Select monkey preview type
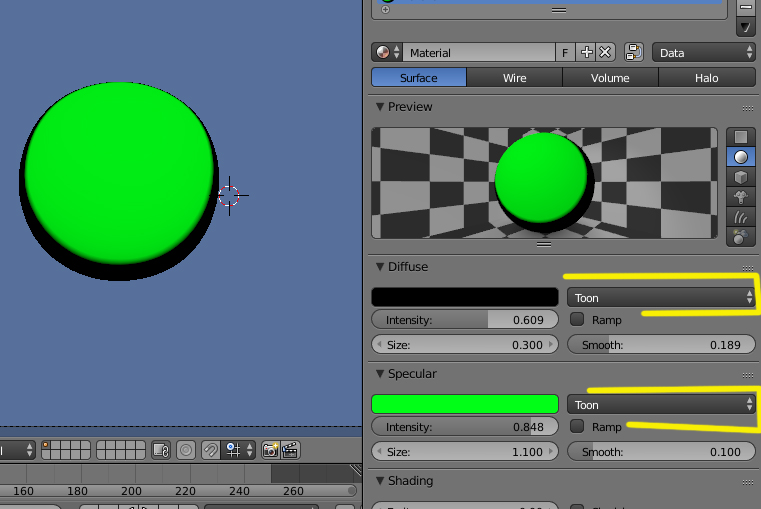The image size is (761, 509). pyautogui.click(x=741, y=197)
